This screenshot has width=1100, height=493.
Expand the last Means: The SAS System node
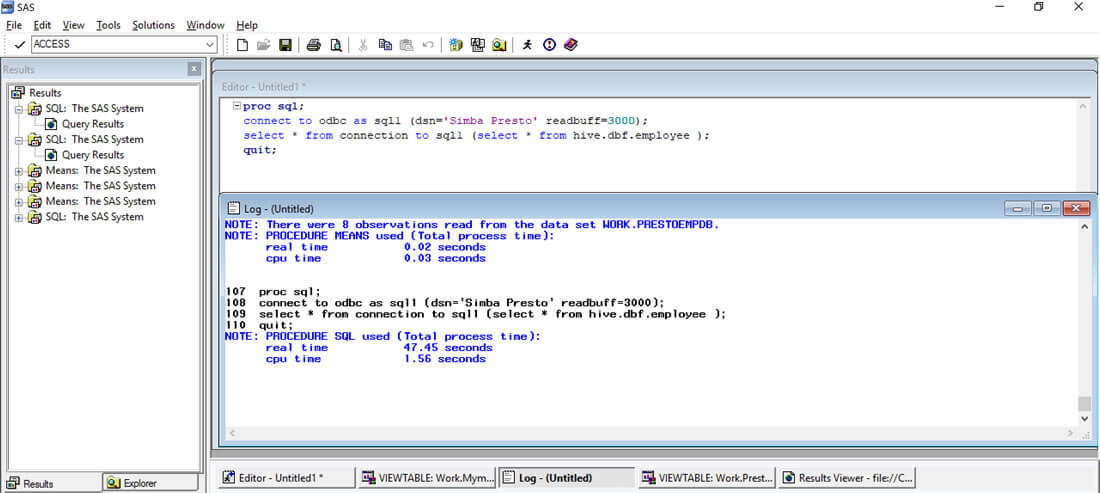click(x=18, y=201)
